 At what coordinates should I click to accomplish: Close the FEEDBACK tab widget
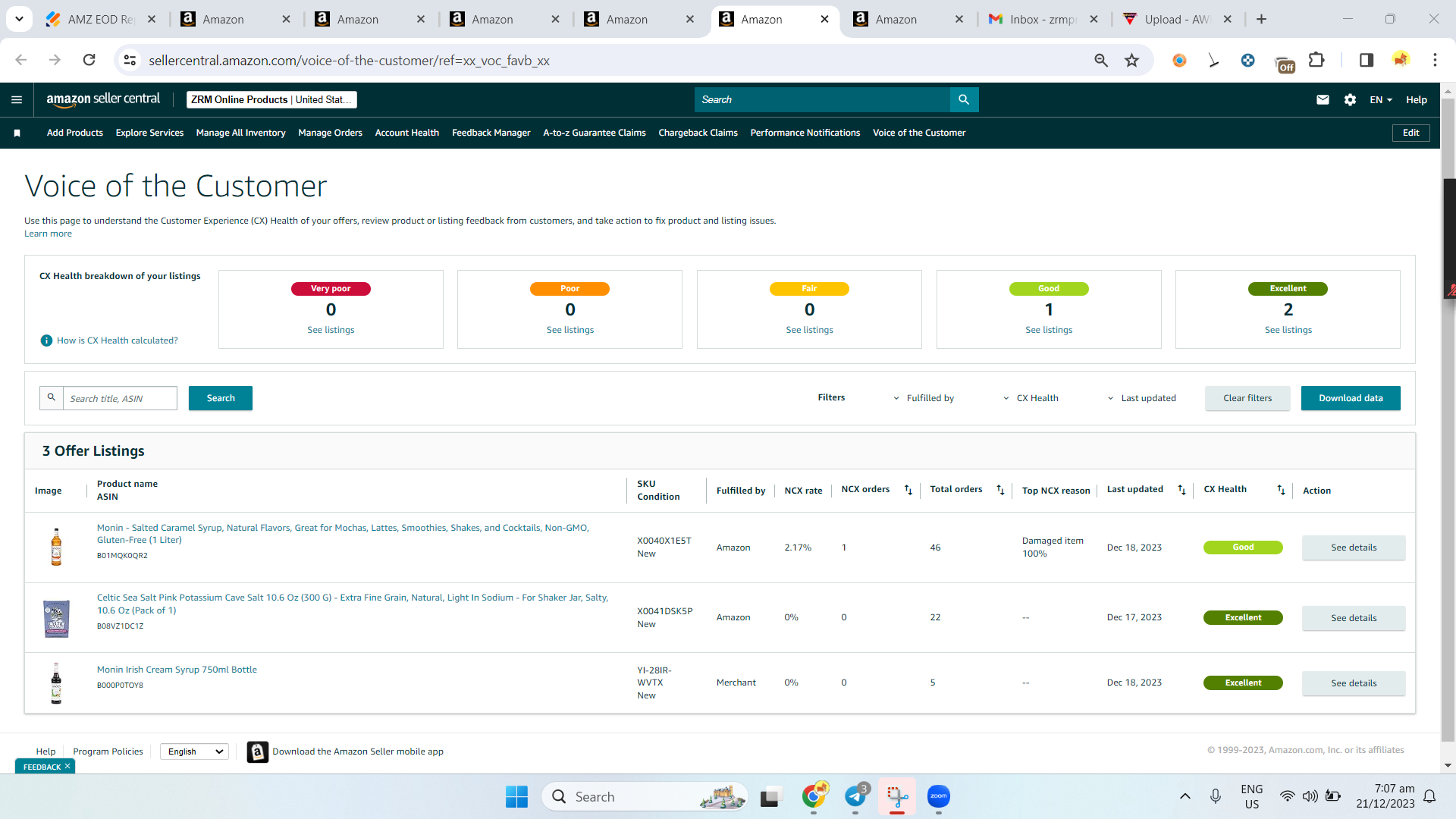[67, 767]
